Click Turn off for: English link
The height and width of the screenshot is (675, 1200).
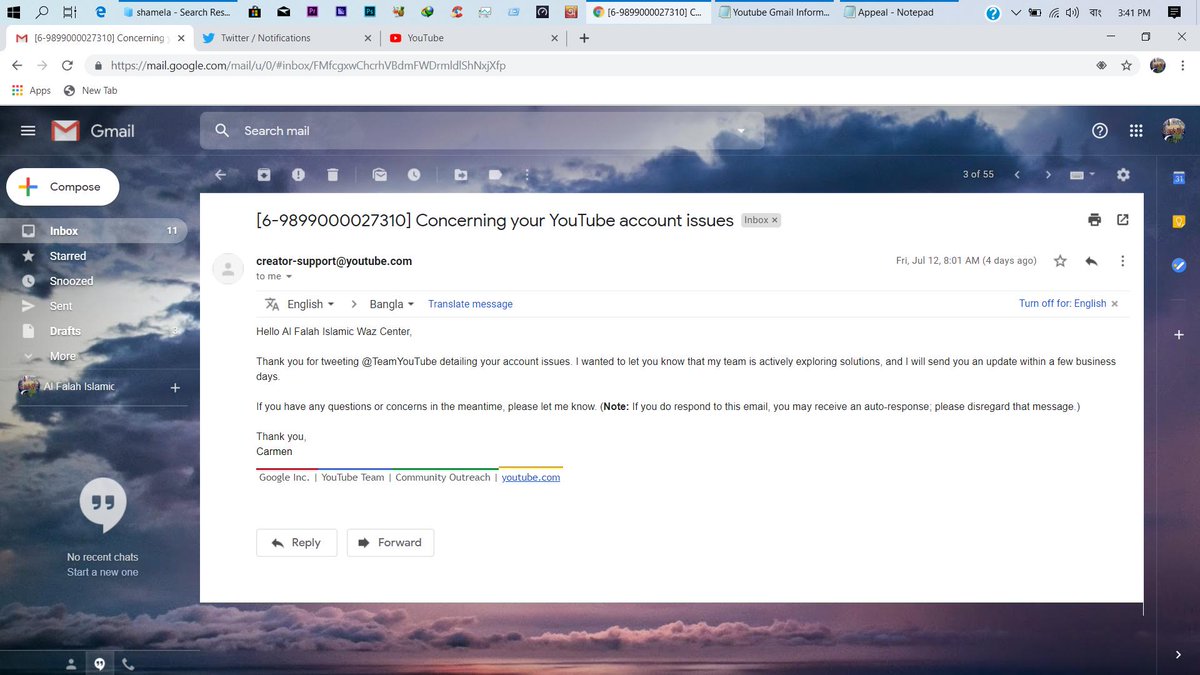pyautogui.click(x=1062, y=304)
